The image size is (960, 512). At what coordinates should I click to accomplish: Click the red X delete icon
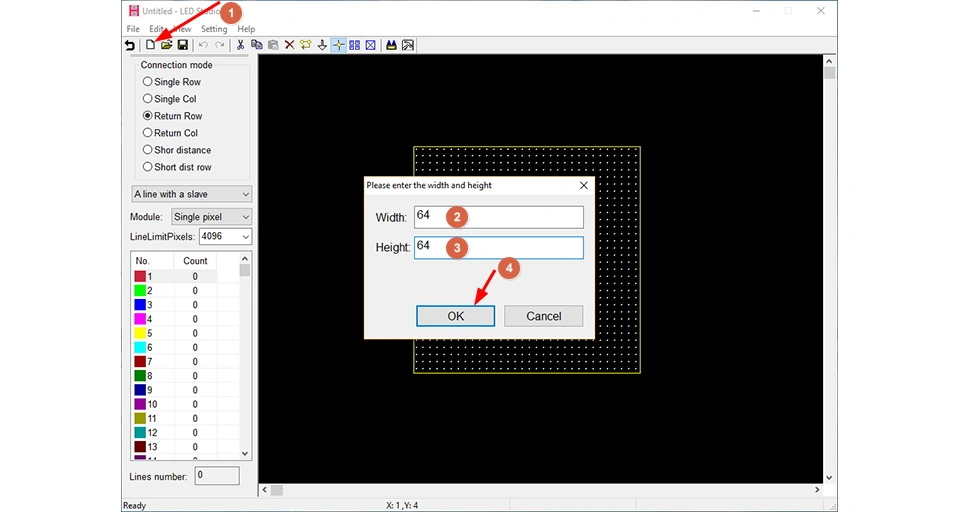click(x=290, y=45)
